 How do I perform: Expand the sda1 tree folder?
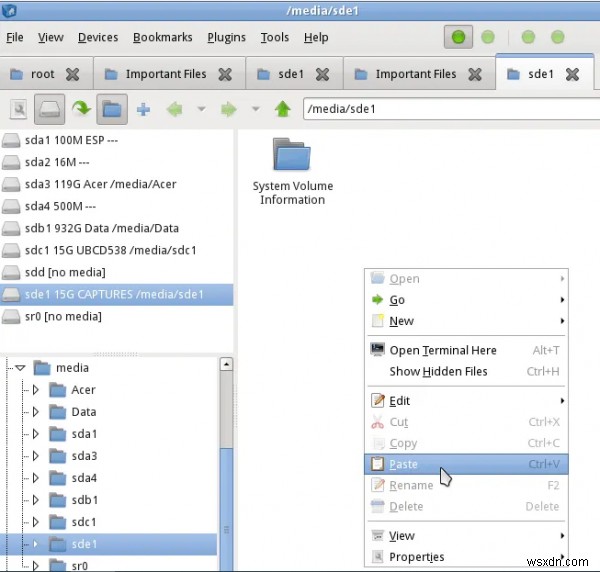coord(36,434)
